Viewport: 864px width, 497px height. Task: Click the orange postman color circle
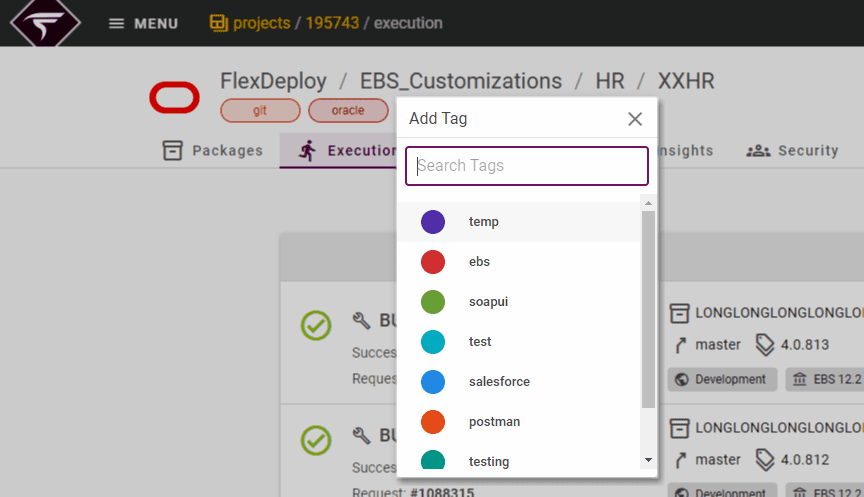tap(433, 422)
